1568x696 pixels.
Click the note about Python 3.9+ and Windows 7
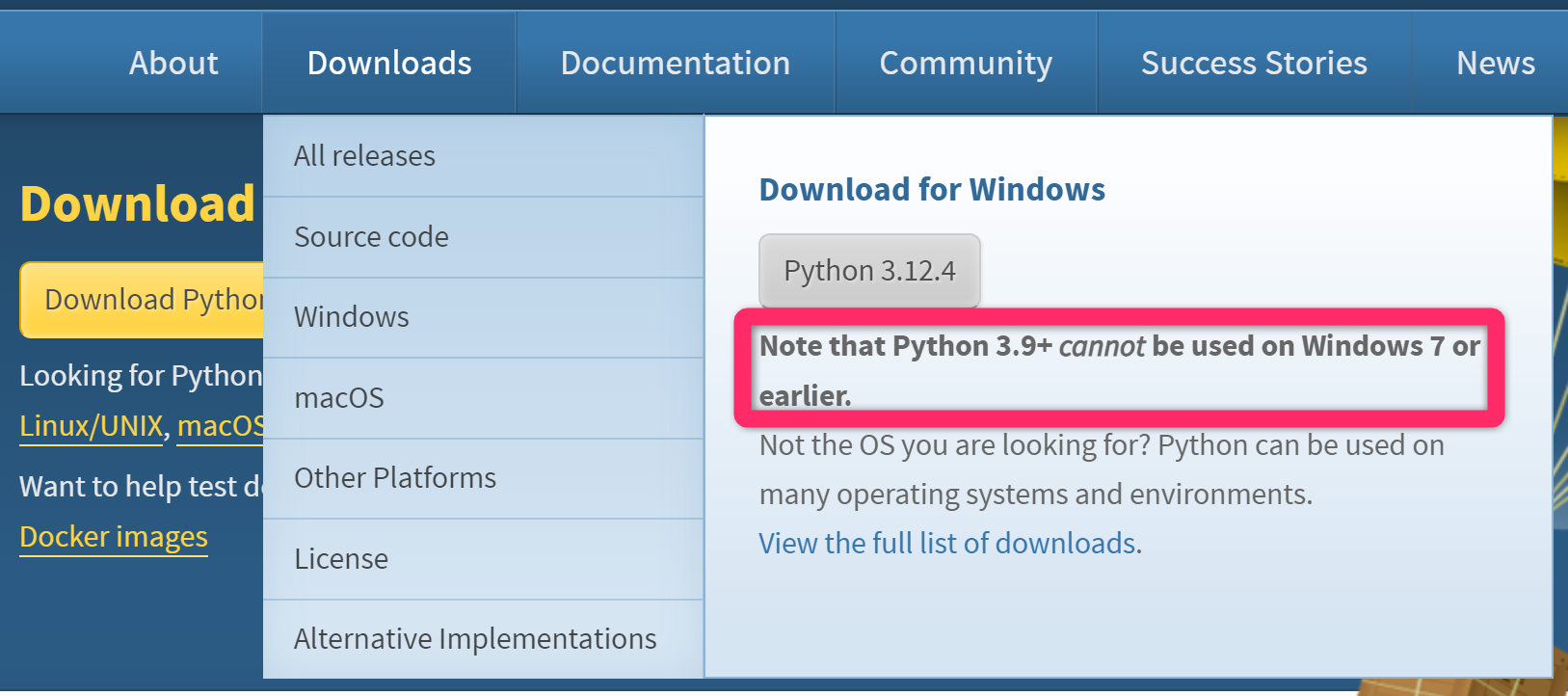(1120, 370)
